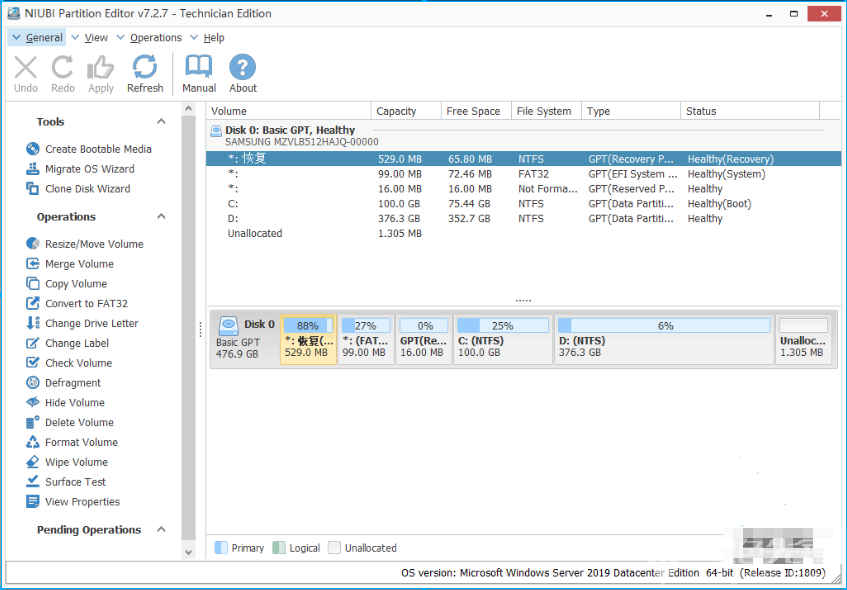This screenshot has height=590, width=847.
Task: Open the Manual book icon
Action: (199, 67)
